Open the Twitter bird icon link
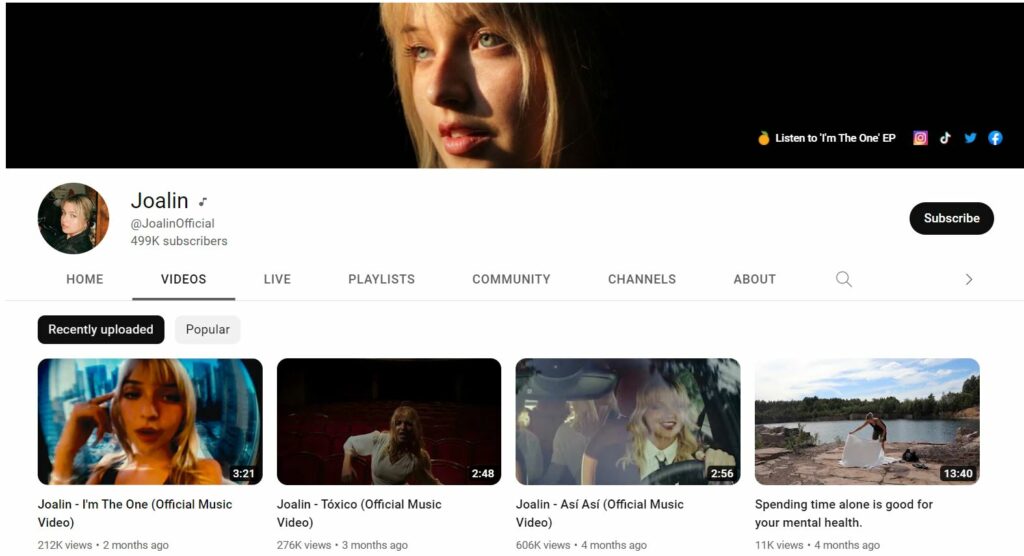This screenshot has width=1024, height=556. click(970, 138)
